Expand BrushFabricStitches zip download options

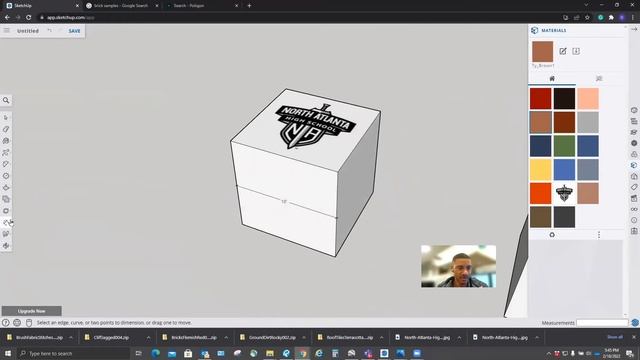click(71, 338)
